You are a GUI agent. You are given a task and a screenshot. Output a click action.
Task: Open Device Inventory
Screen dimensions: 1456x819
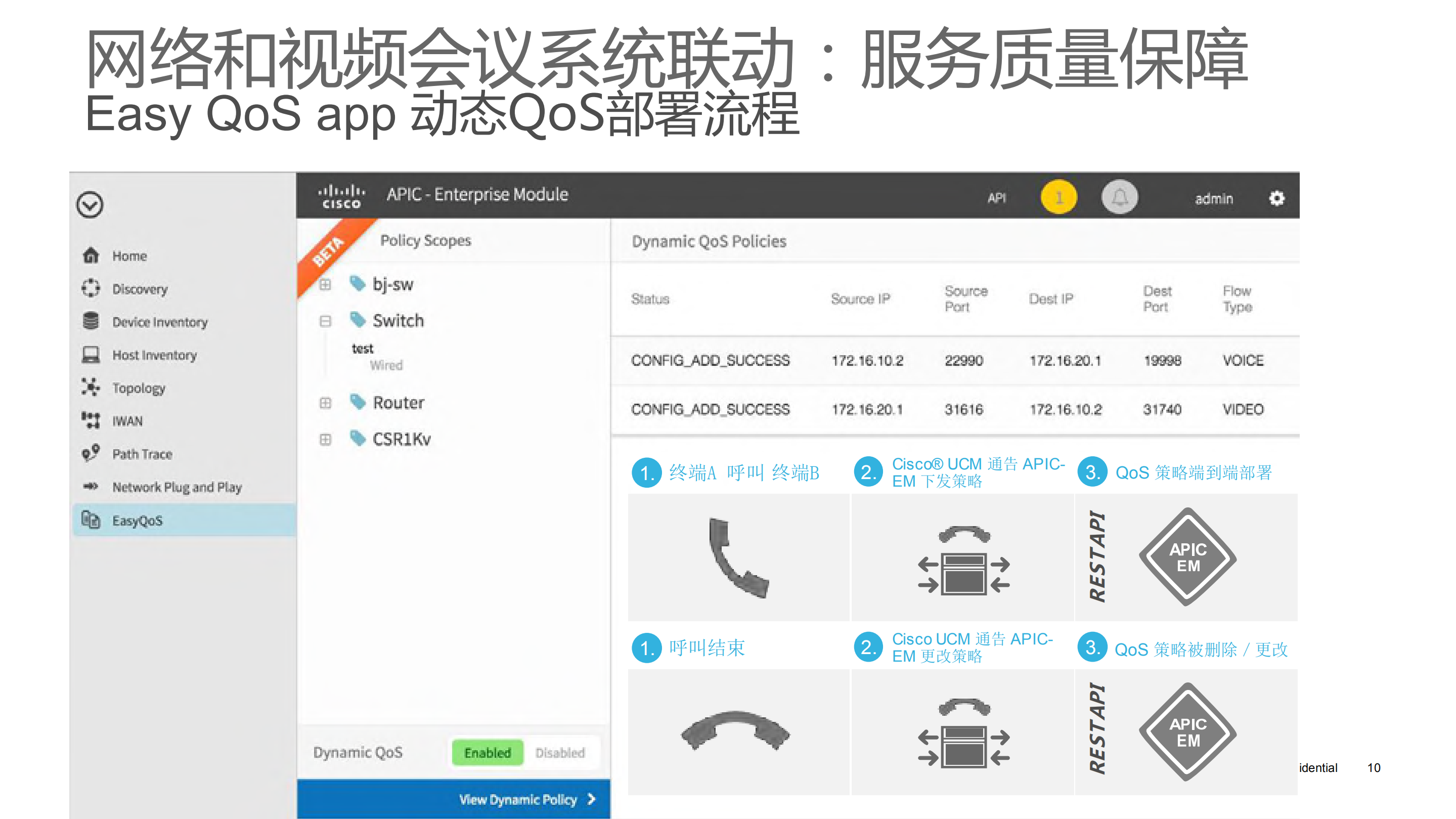coord(159,322)
